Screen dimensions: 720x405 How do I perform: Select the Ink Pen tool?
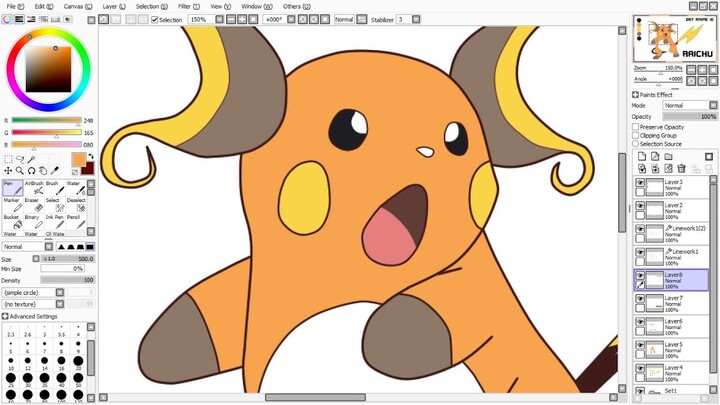click(x=55, y=222)
